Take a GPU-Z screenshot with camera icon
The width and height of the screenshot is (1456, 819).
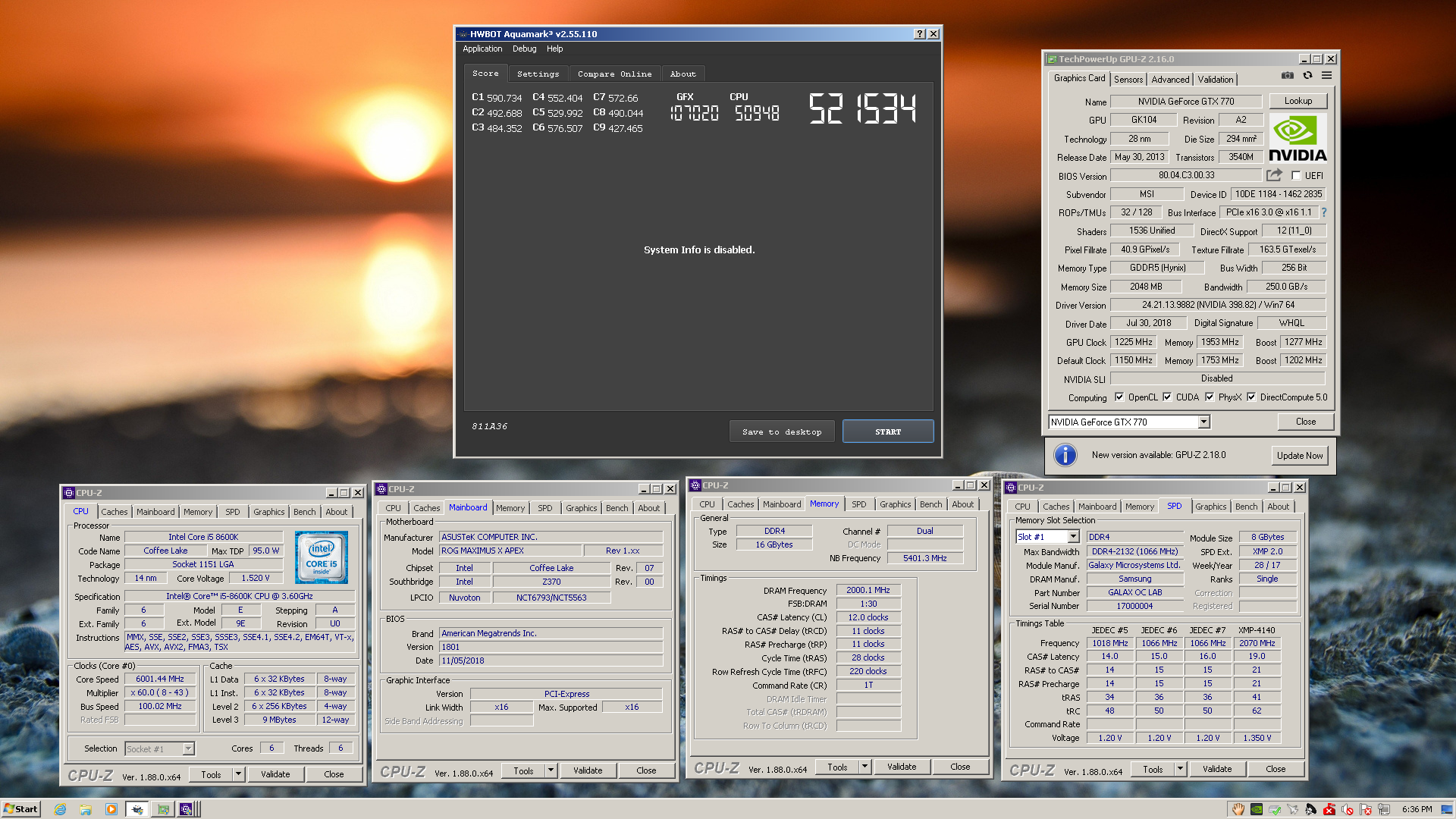[1288, 76]
